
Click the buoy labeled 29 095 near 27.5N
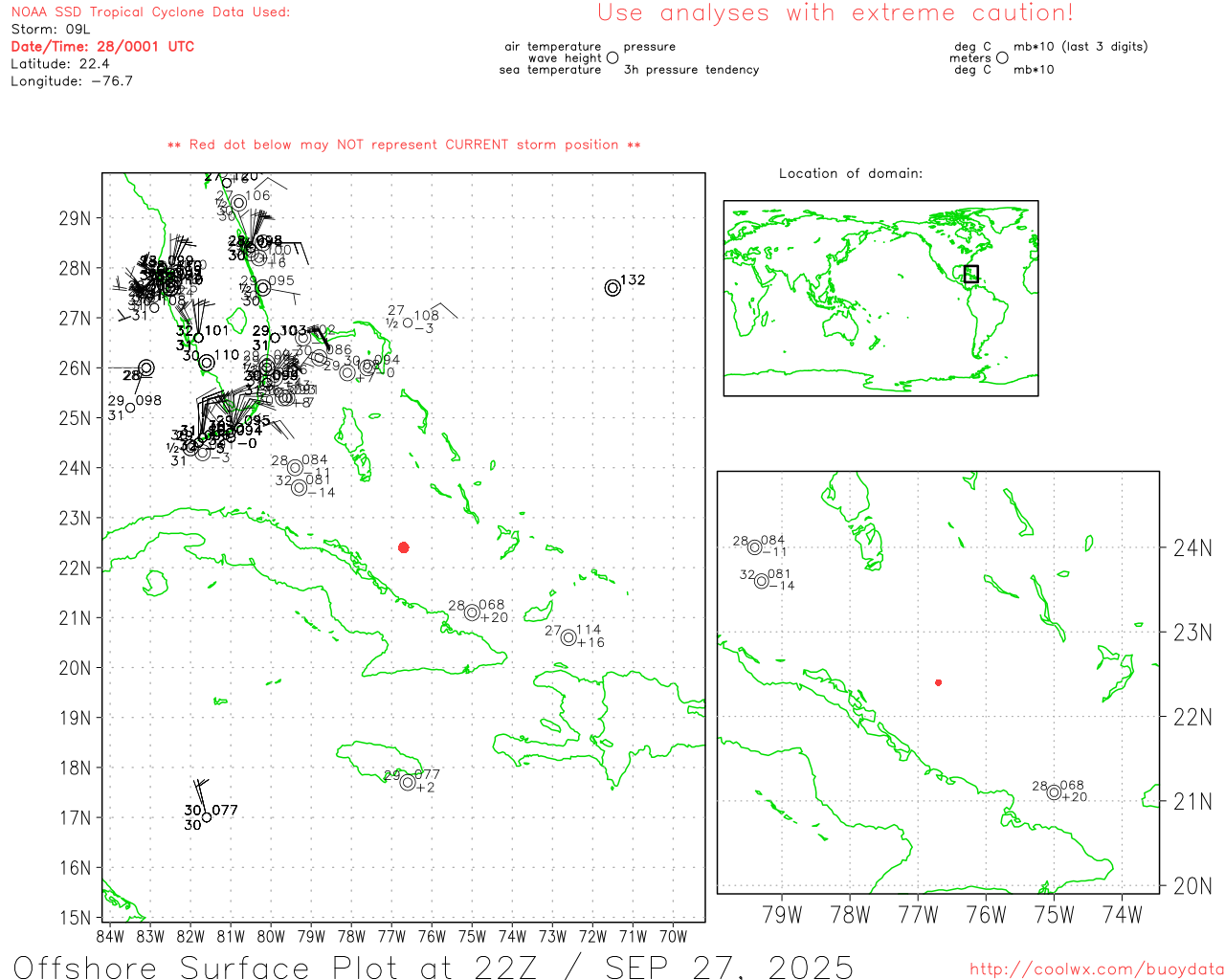pos(263,287)
